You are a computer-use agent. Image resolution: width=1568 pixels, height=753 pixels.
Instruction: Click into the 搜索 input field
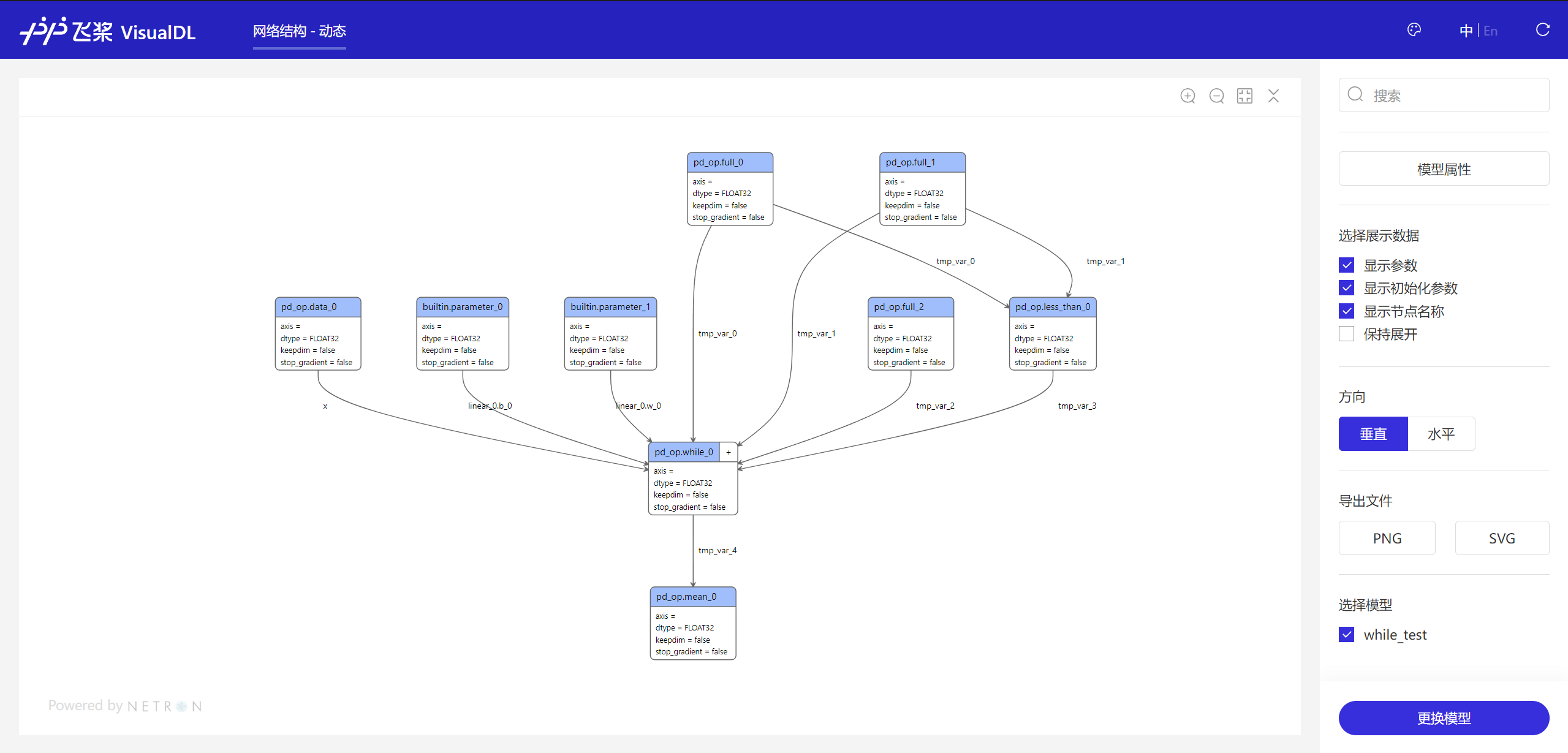point(1452,96)
